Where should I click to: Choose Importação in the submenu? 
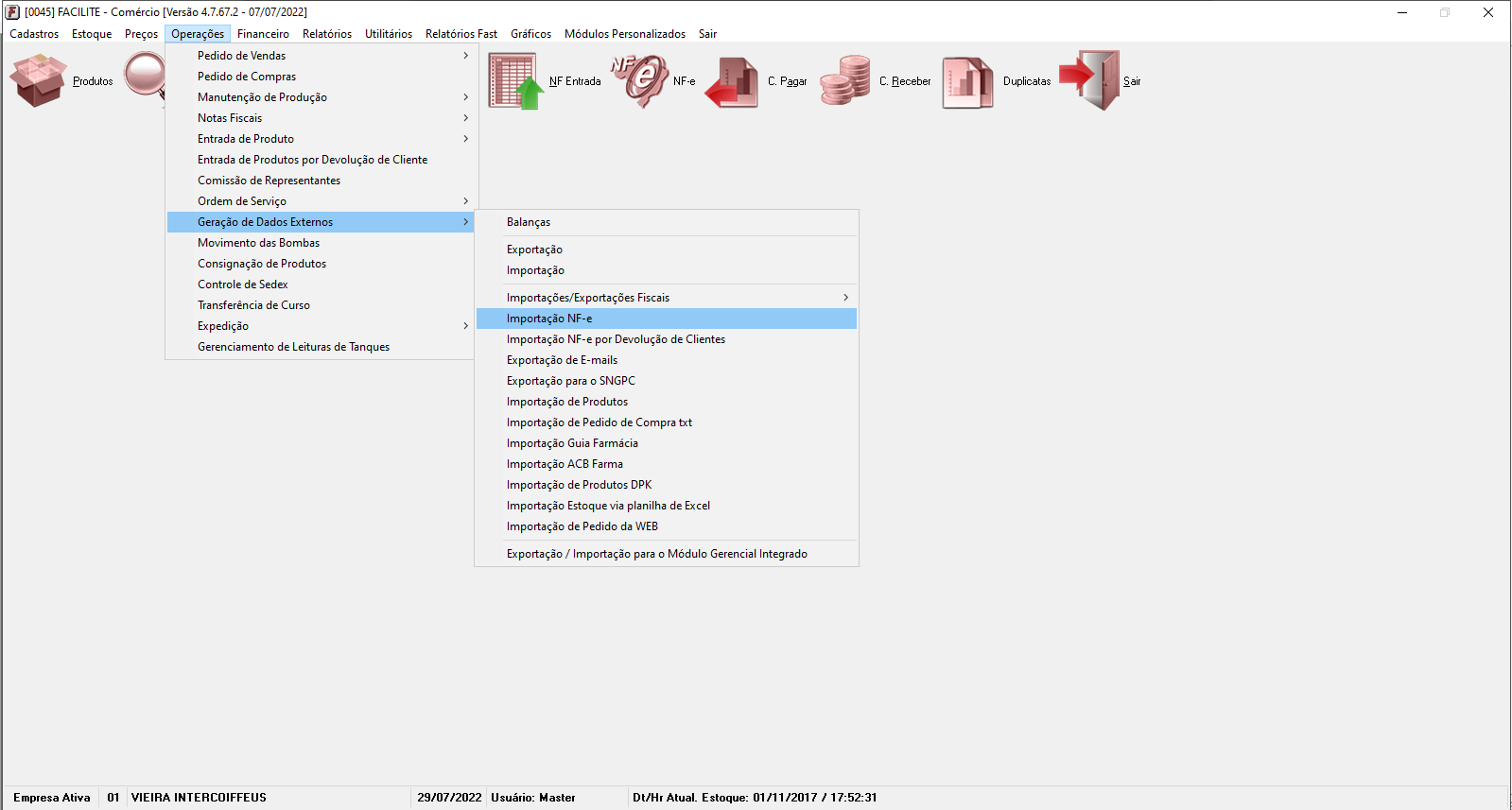(667, 270)
